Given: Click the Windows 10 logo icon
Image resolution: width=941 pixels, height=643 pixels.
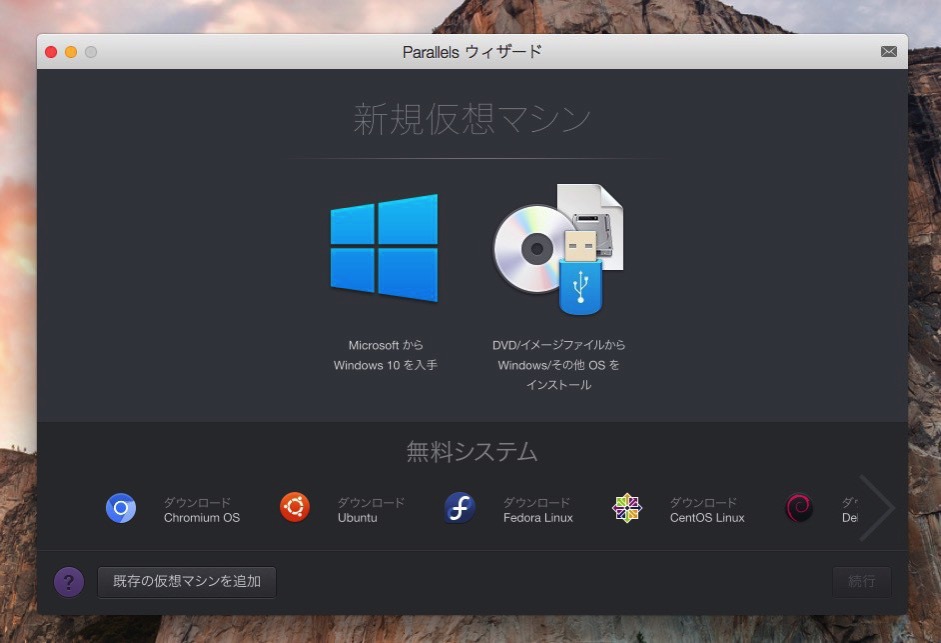Looking at the screenshot, I should pos(384,247).
